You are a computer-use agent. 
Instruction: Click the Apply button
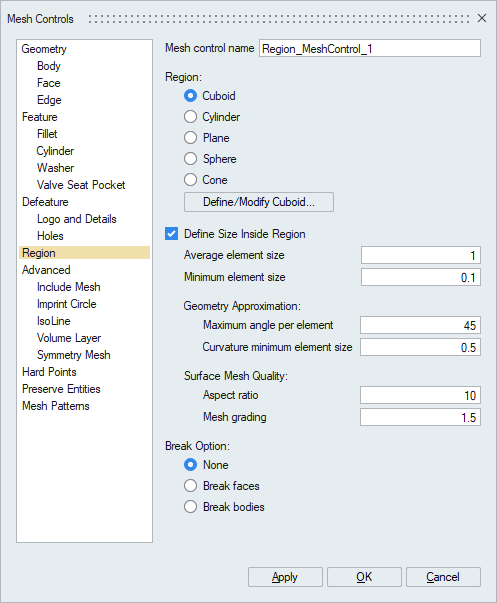(285, 577)
